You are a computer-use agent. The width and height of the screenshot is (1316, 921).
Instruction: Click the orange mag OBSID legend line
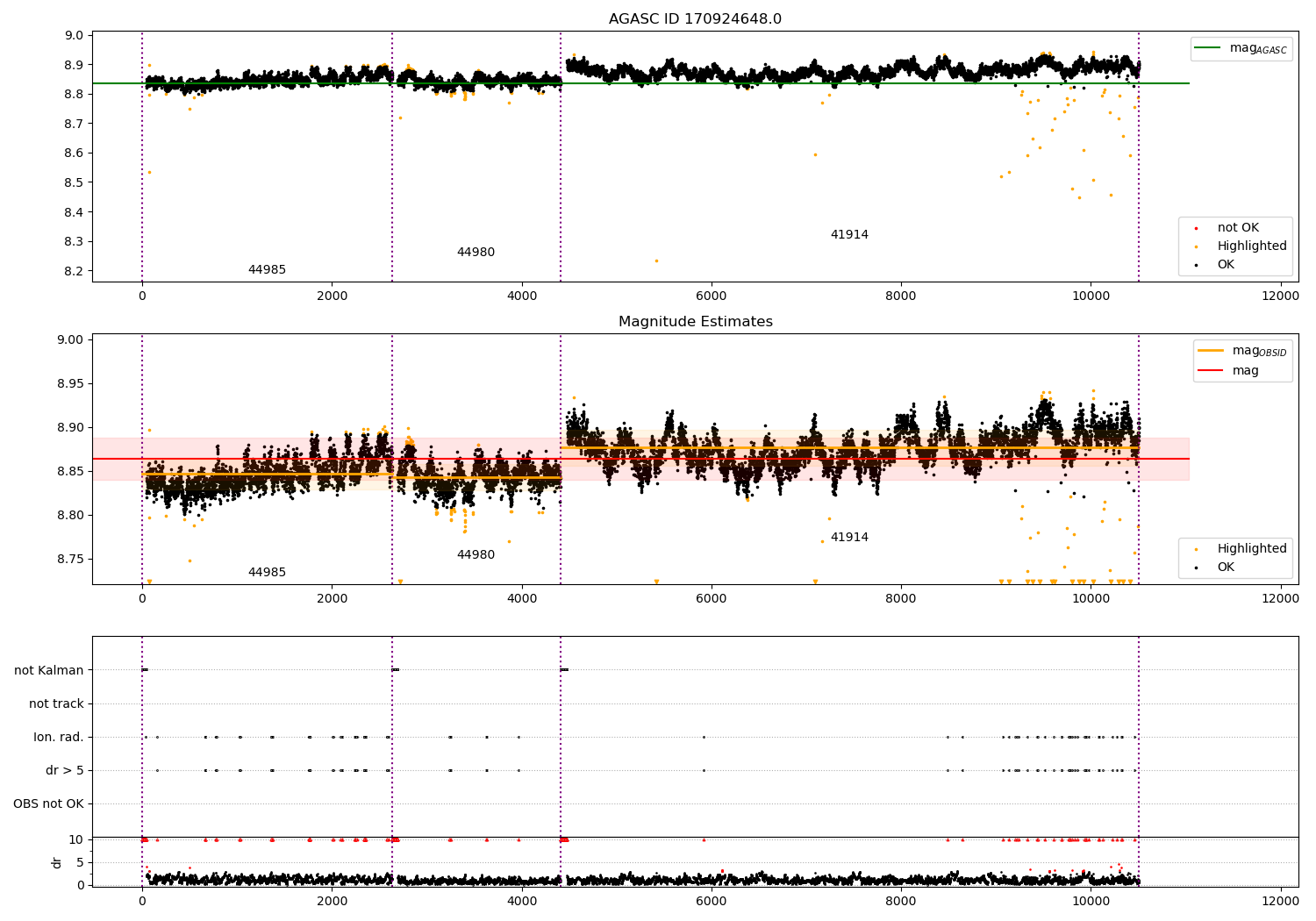click(1211, 350)
